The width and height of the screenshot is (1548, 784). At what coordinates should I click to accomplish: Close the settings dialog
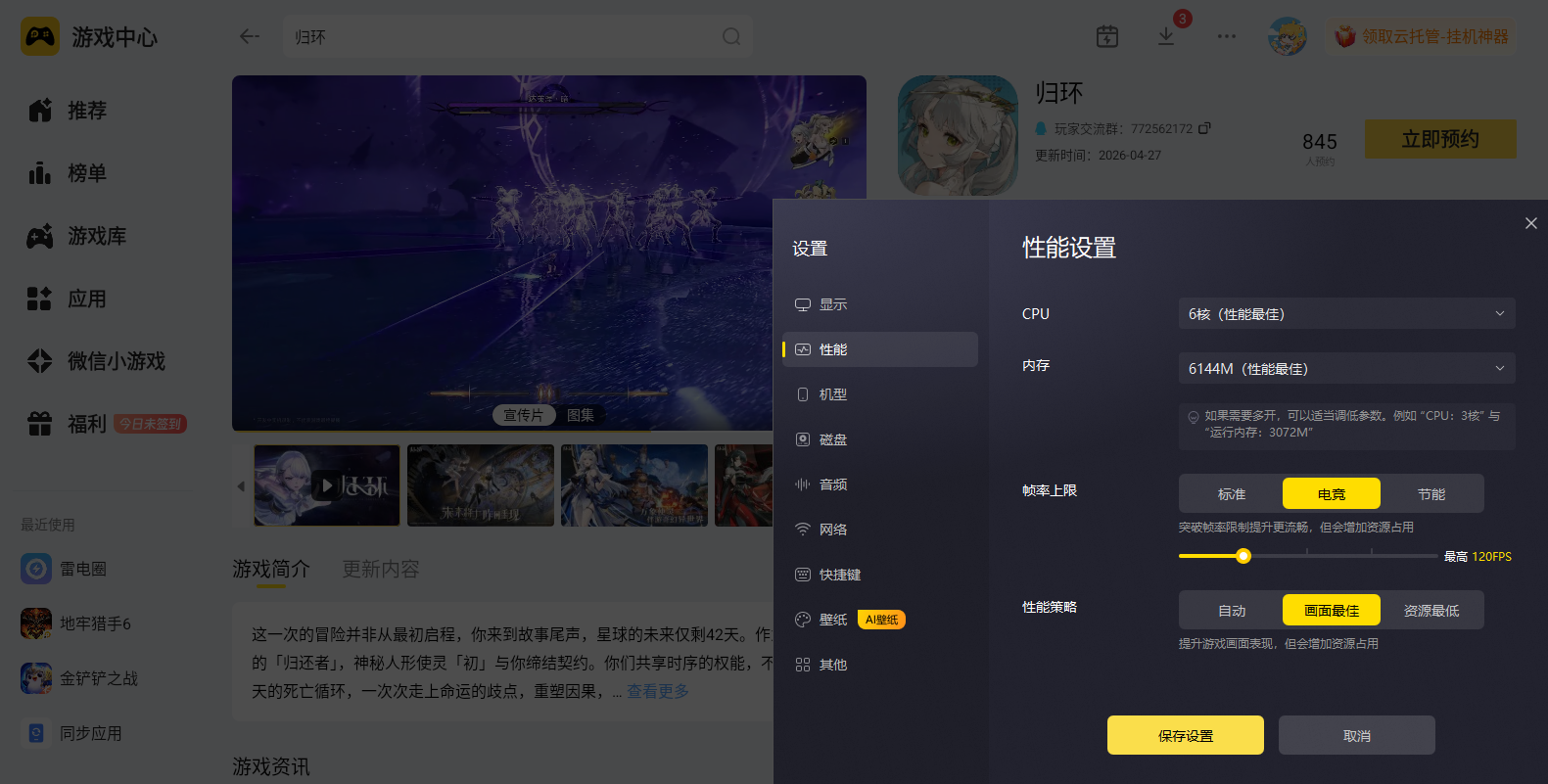click(1531, 223)
